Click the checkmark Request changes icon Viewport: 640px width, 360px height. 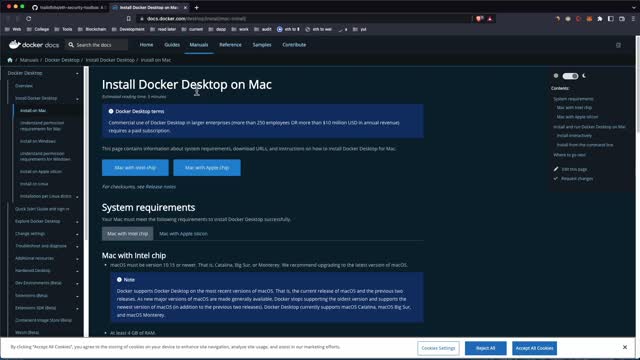[556, 178]
